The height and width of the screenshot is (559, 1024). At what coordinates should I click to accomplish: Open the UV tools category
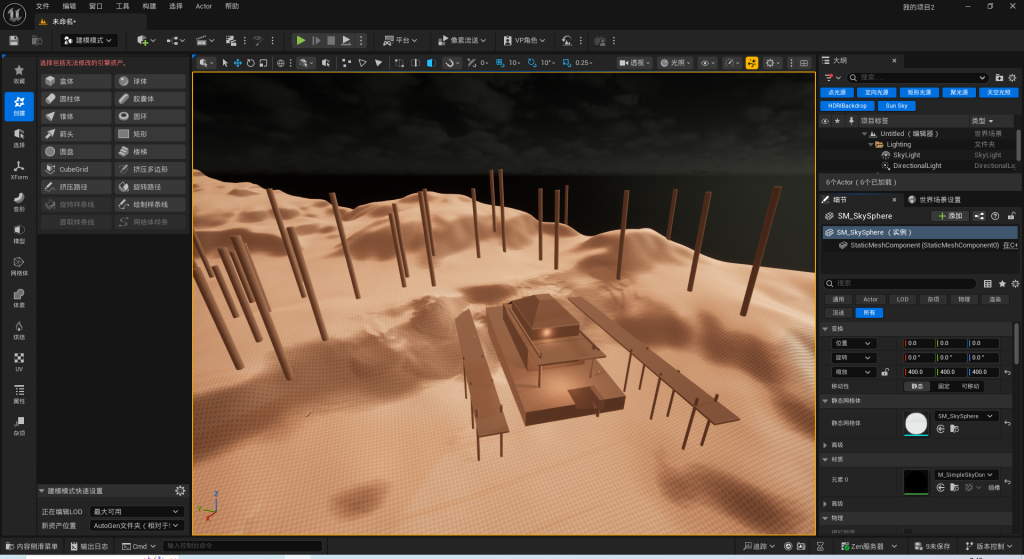[x=19, y=362]
